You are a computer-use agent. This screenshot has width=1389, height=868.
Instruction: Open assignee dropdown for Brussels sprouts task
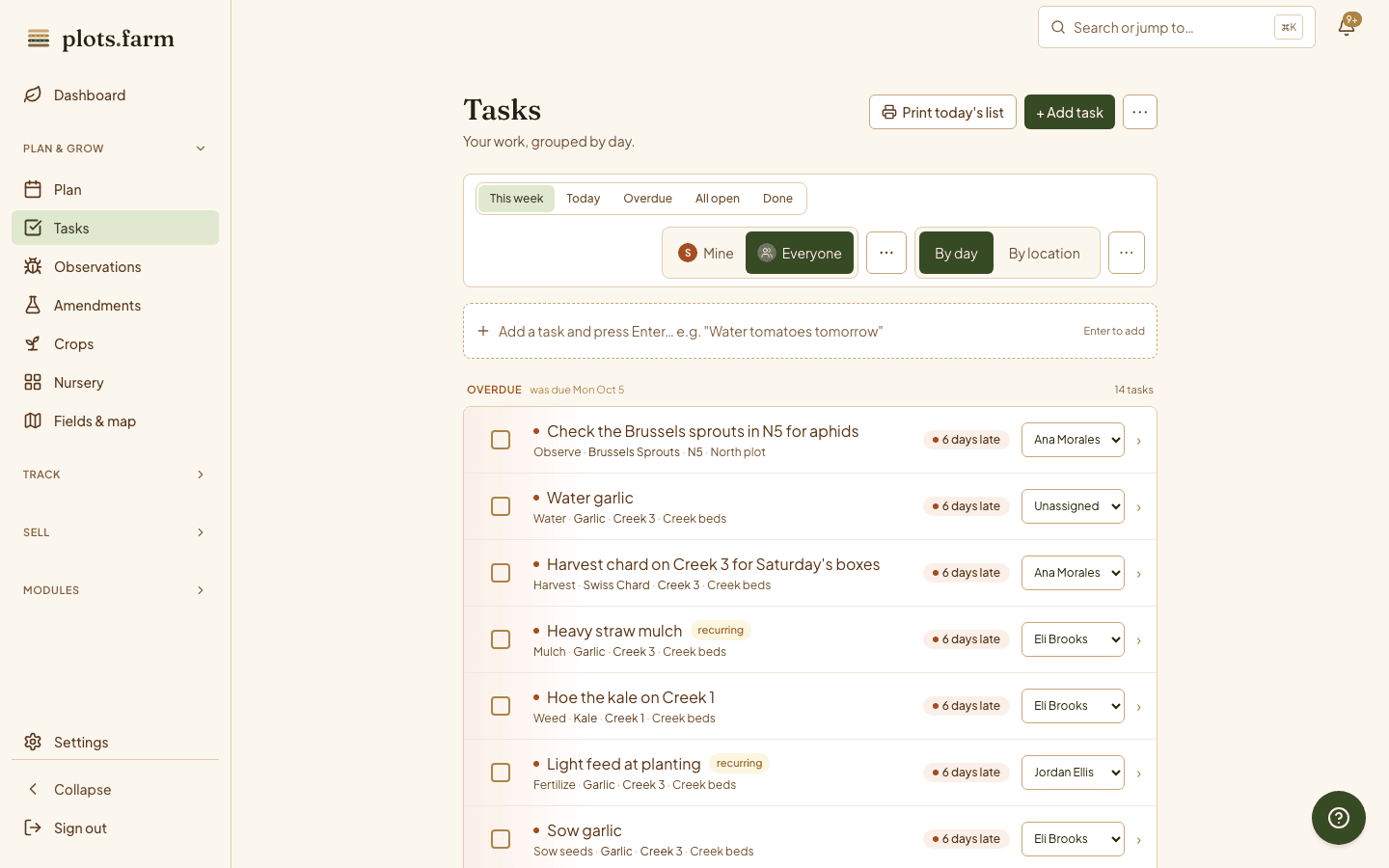coord(1073,440)
